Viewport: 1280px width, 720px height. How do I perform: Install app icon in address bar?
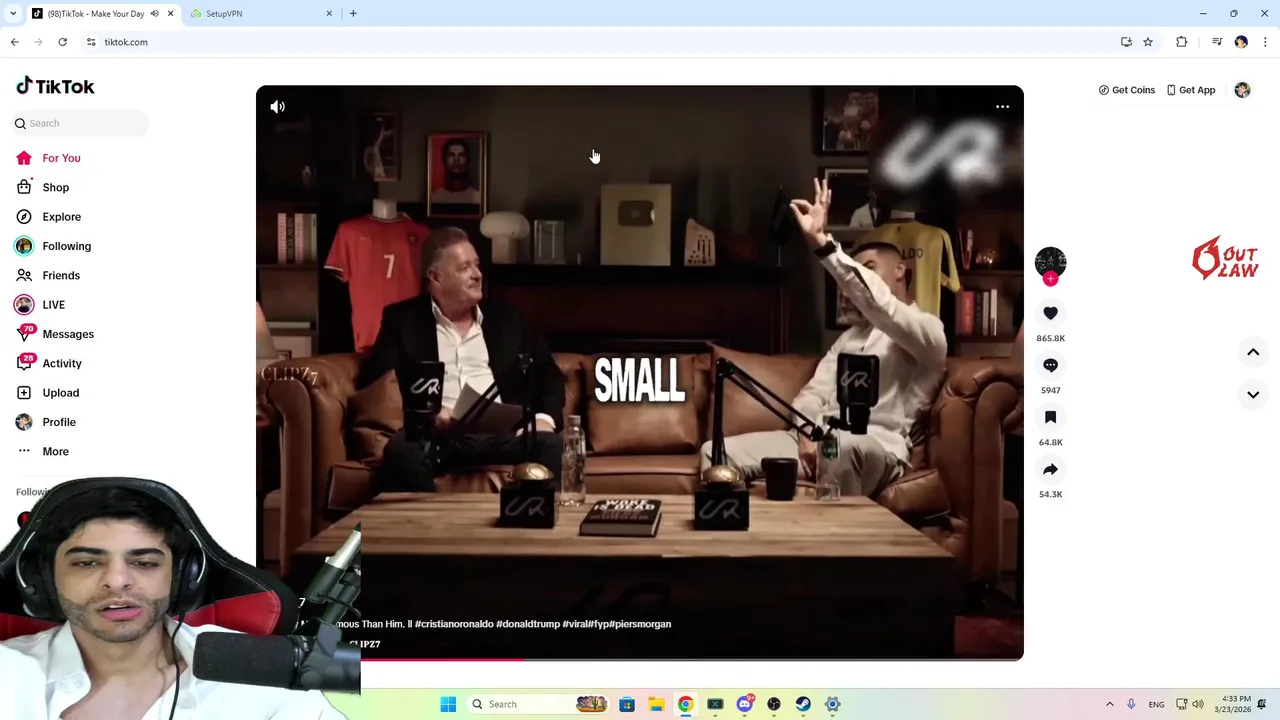[x=1126, y=42]
